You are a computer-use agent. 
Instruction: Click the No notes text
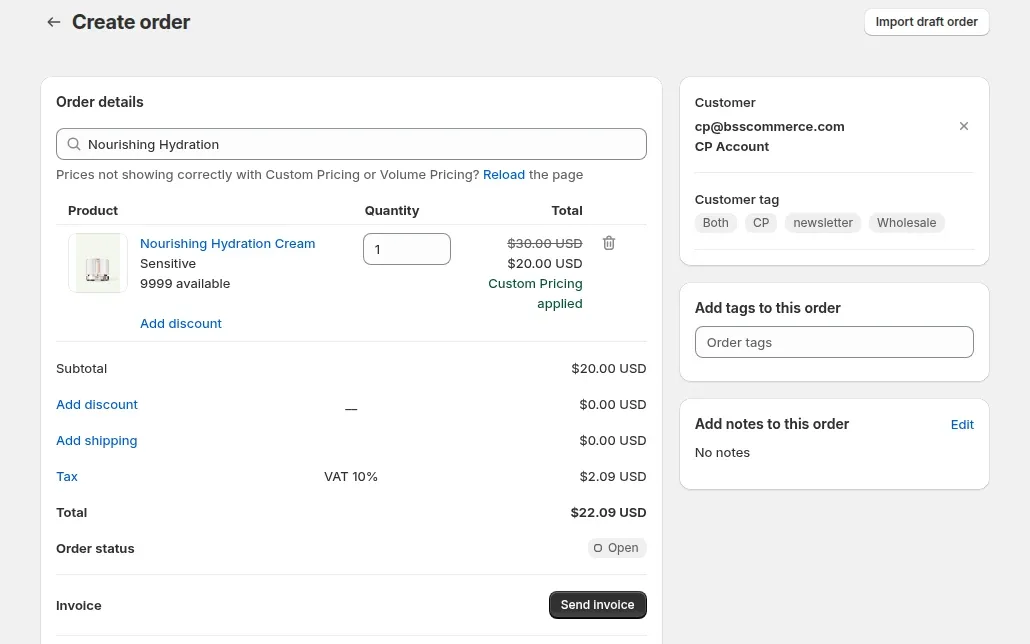(x=722, y=453)
